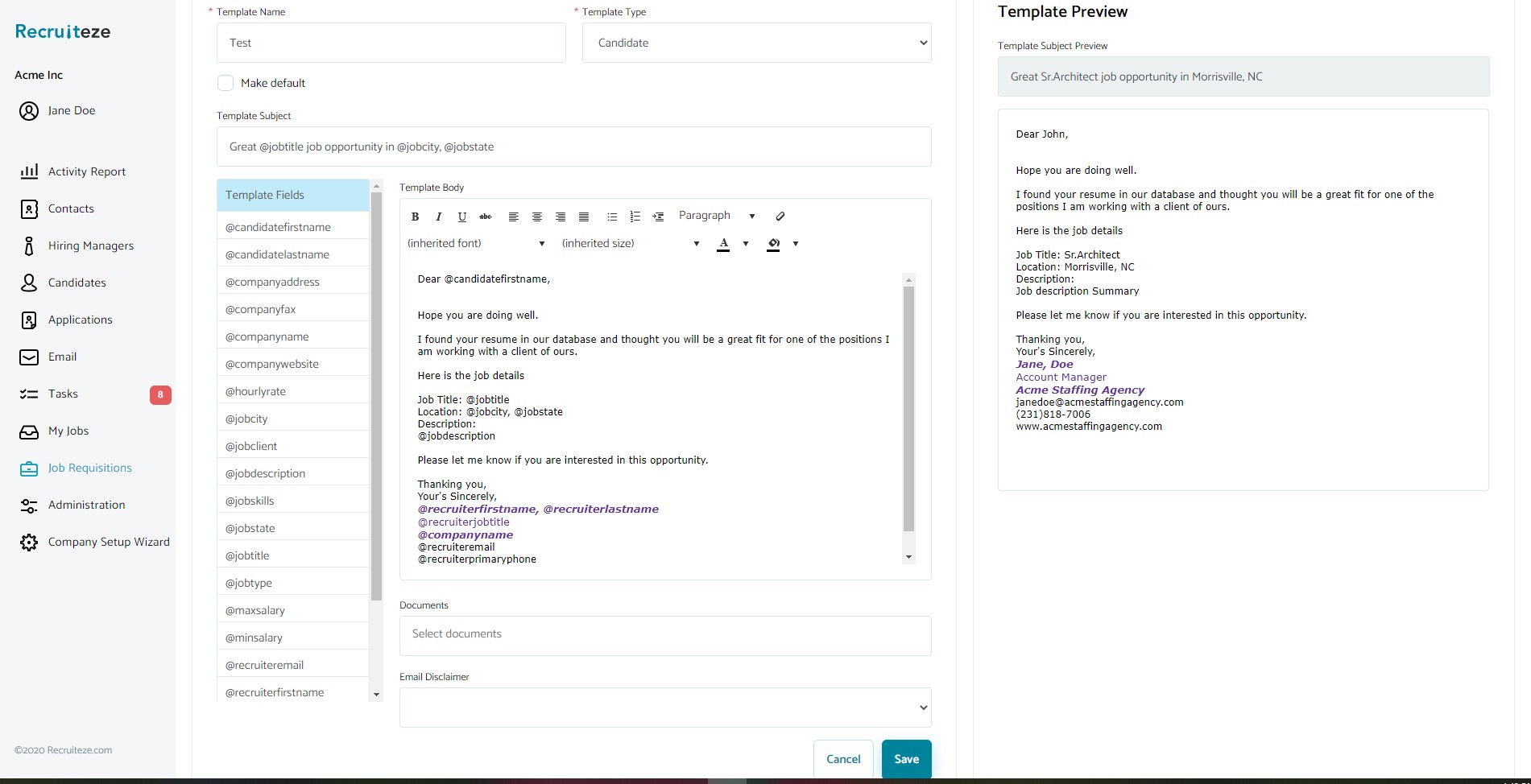Open Company Setup Wizard
This screenshot has width=1531, height=784.
109,542
